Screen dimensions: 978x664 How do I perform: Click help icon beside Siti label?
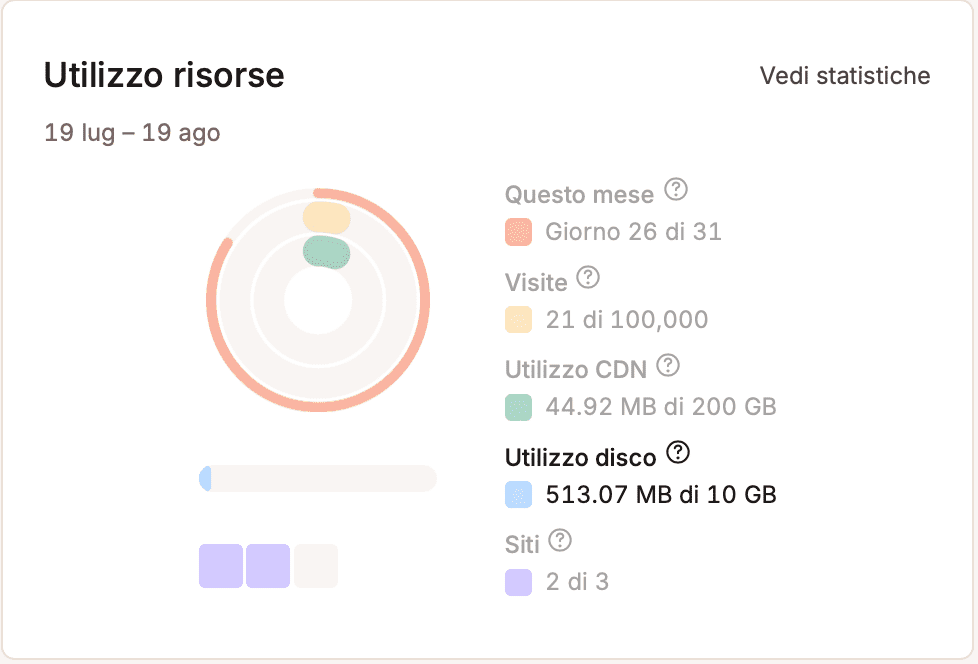click(x=561, y=541)
